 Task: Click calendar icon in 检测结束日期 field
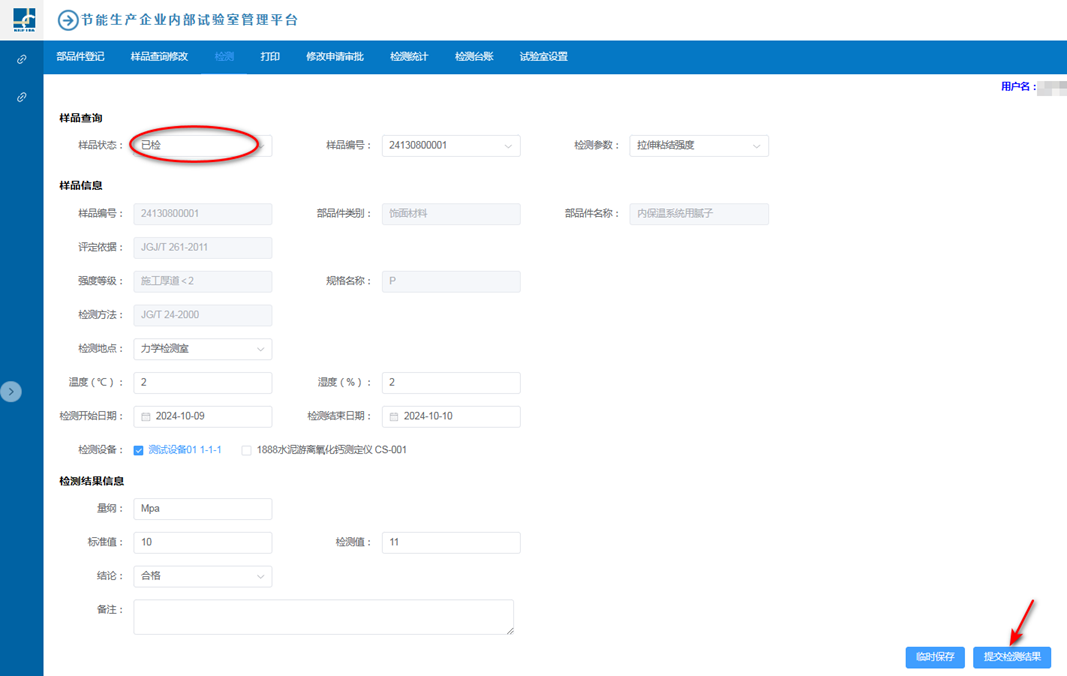point(394,416)
